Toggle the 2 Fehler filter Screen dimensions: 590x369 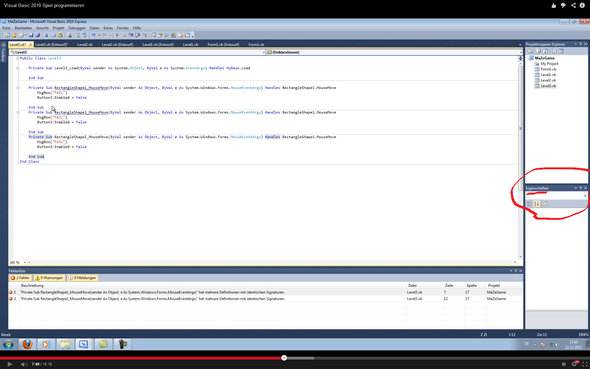point(20,278)
